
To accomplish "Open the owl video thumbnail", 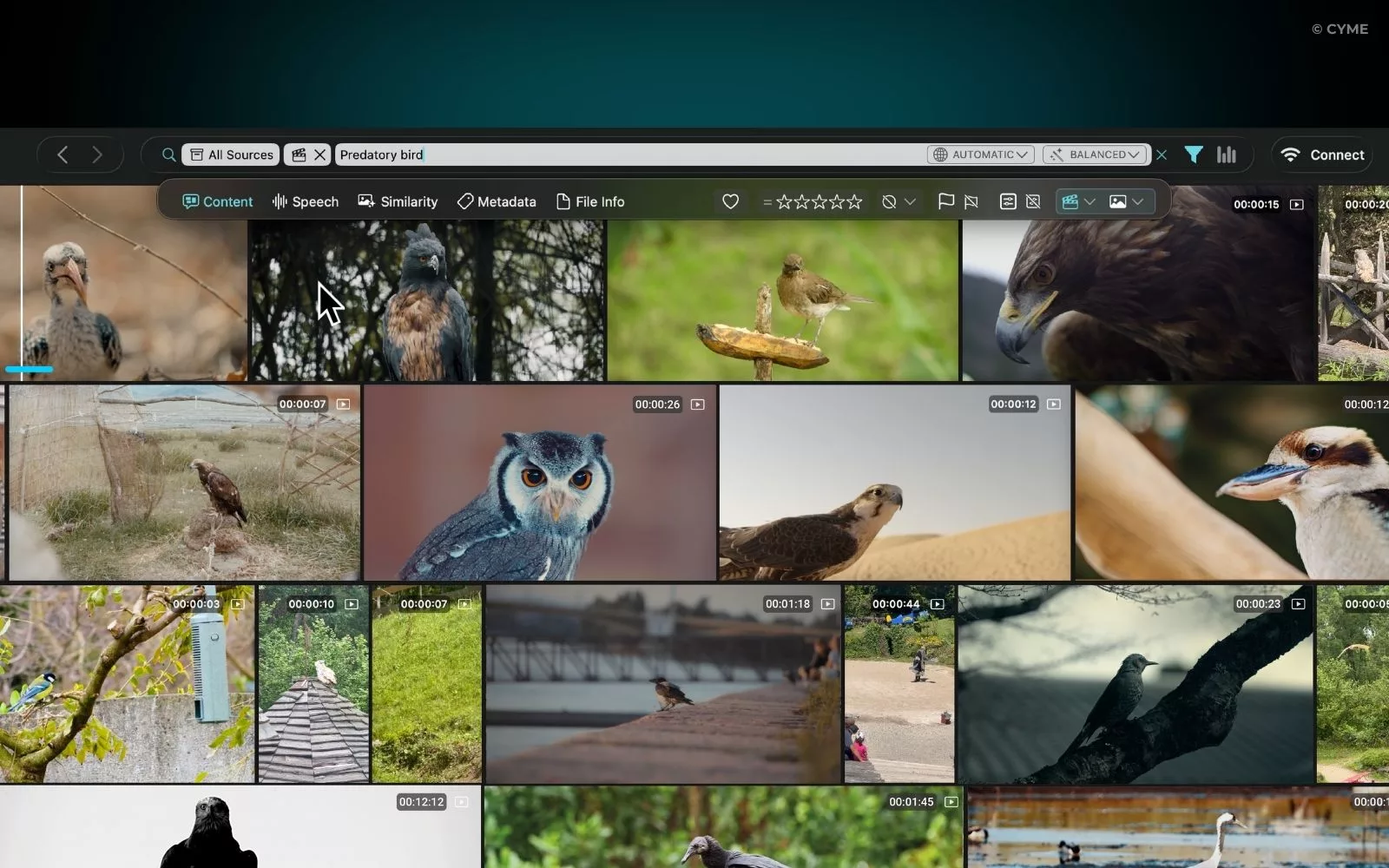I will point(539,483).
